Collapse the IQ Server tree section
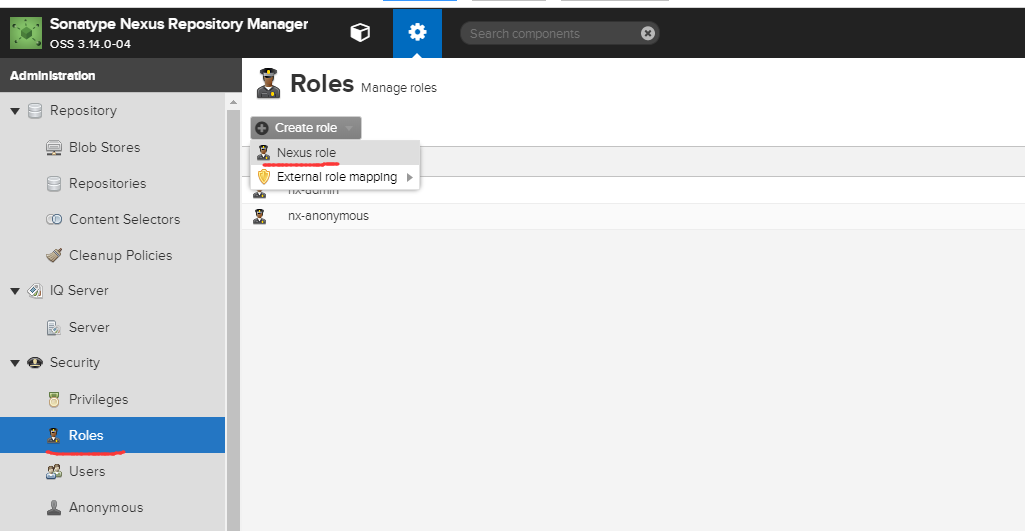This screenshot has height=531, width=1025. pyautogui.click(x=15, y=291)
